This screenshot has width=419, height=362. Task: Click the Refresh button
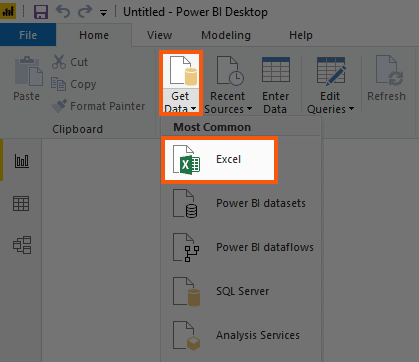(387, 79)
